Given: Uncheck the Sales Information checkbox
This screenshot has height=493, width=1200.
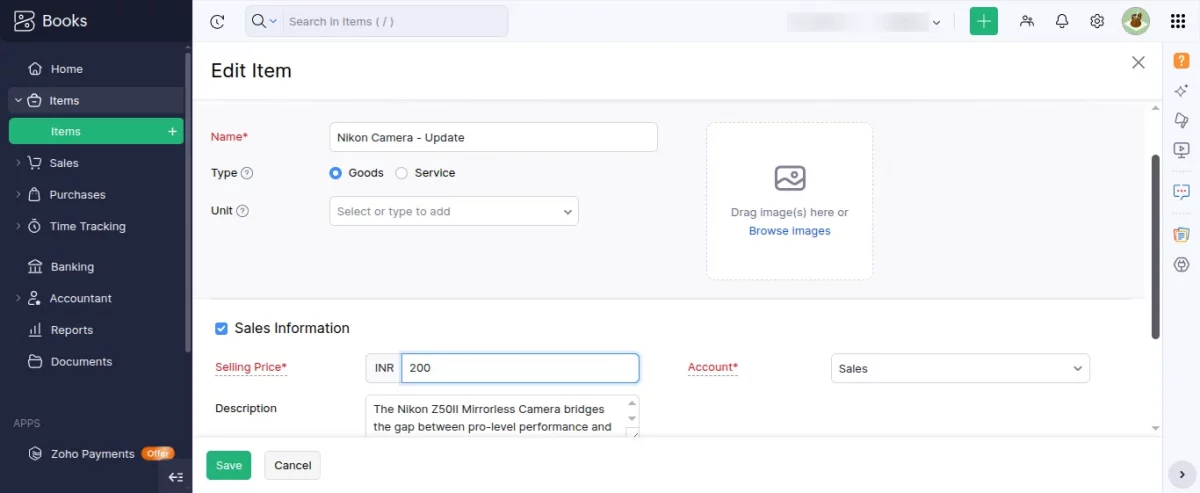Looking at the screenshot, I should 222,328.
